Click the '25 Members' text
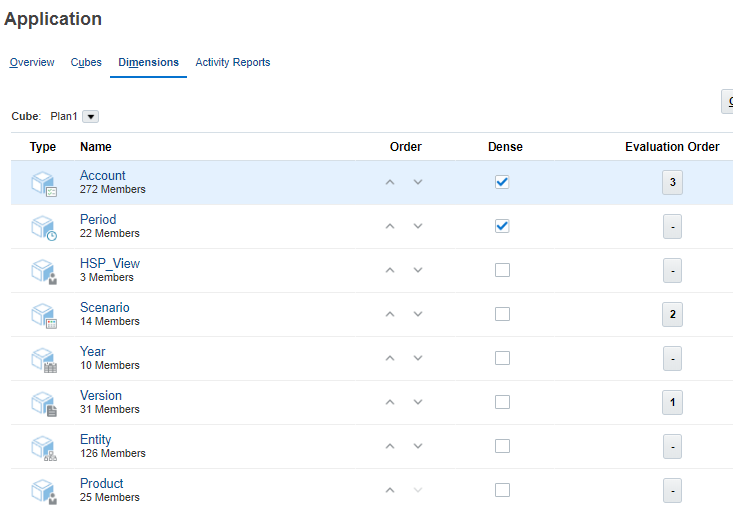 pos(110,497)
